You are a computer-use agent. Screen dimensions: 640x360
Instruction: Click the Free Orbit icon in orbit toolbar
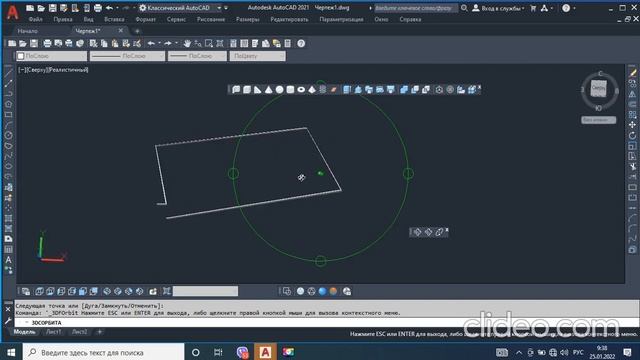click(x=428, y=232)
